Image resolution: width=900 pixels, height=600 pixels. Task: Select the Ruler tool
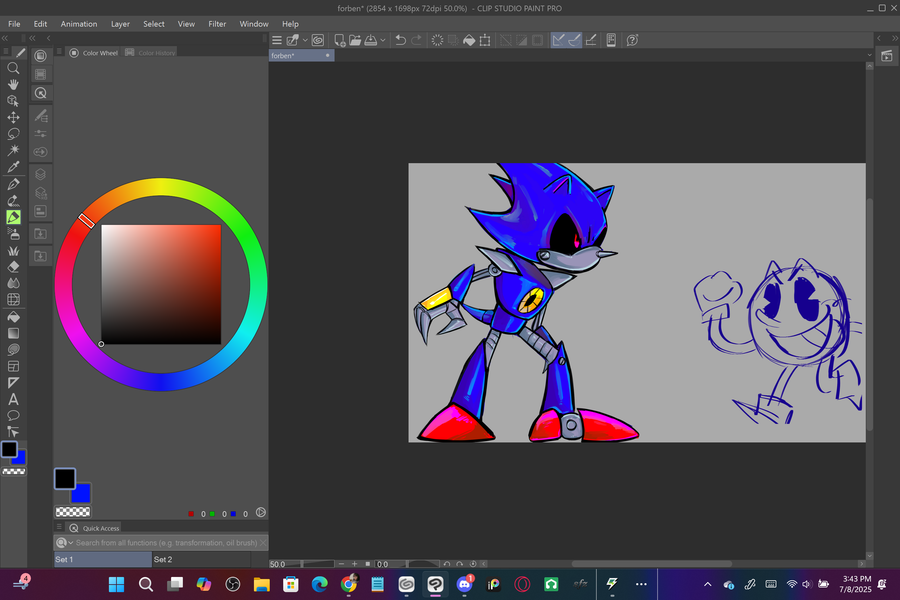(x=13, y=383)
